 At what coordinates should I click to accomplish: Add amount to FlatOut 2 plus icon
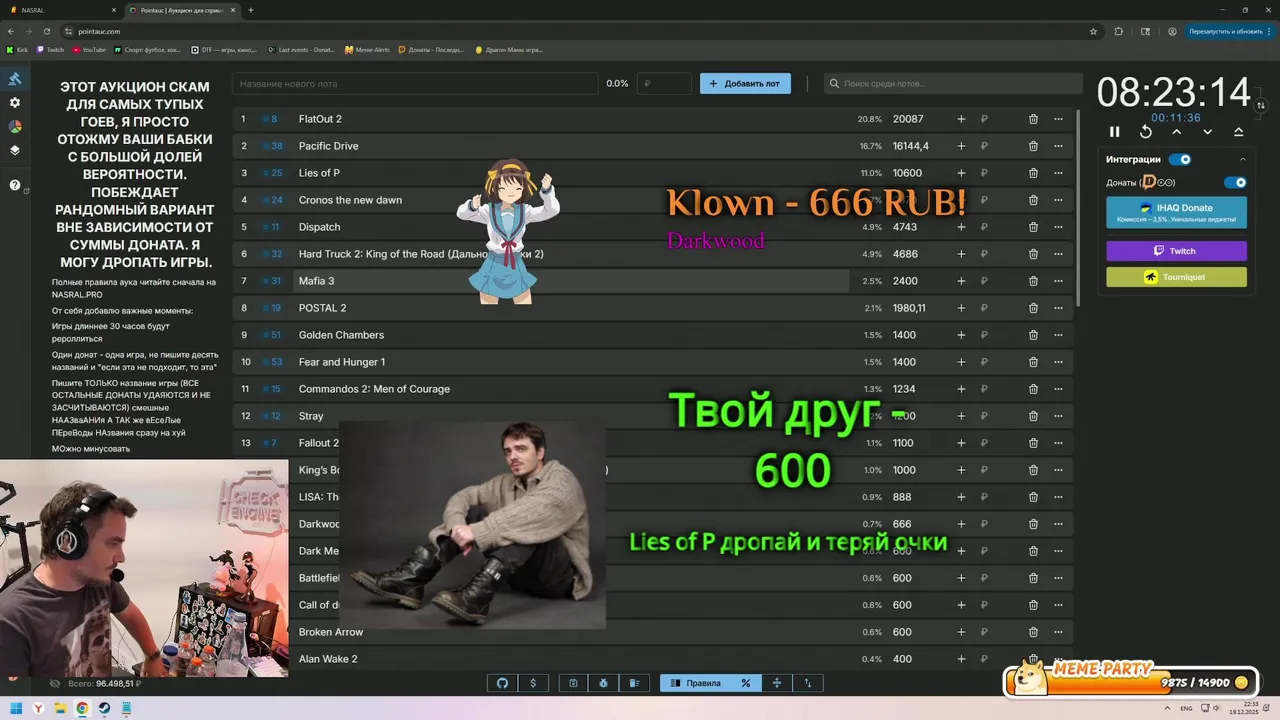click(x=961, y=119)
